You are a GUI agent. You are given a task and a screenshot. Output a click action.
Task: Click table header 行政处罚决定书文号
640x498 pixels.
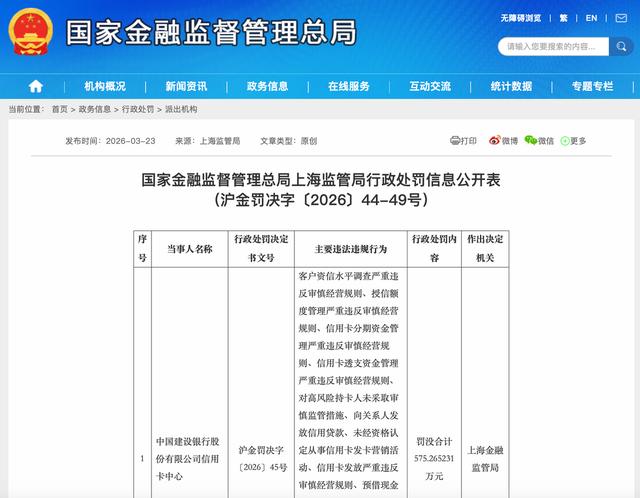(261, 248)
